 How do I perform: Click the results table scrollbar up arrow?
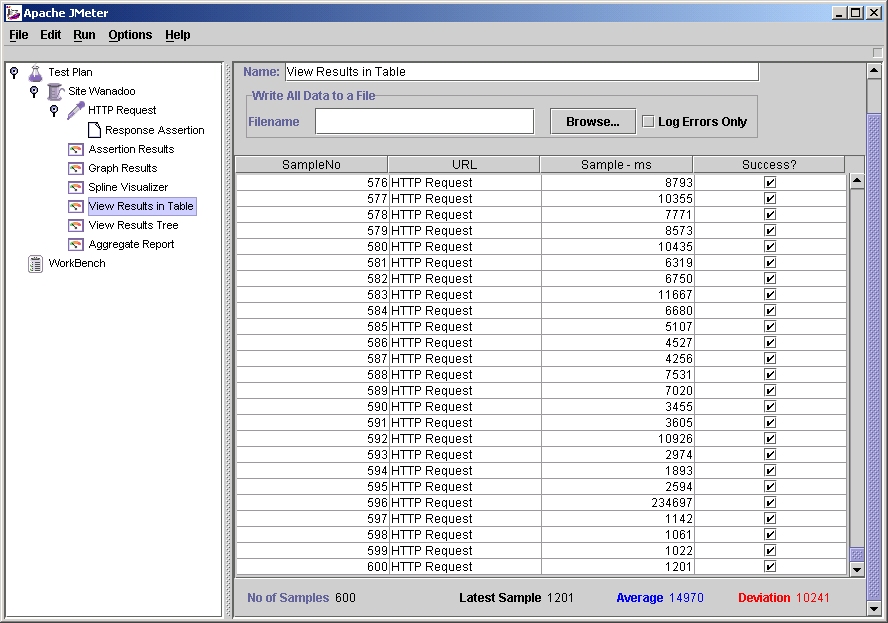(x=856, y=182)
